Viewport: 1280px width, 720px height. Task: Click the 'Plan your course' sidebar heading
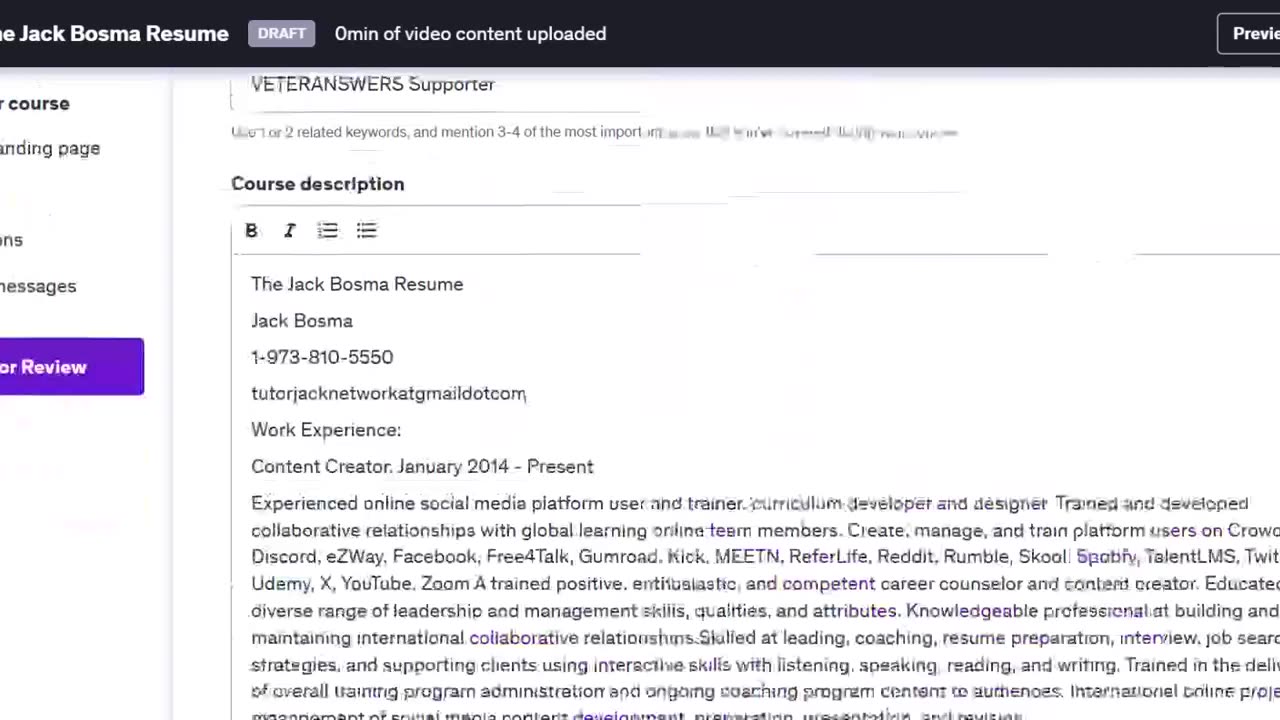click(35, 104)
